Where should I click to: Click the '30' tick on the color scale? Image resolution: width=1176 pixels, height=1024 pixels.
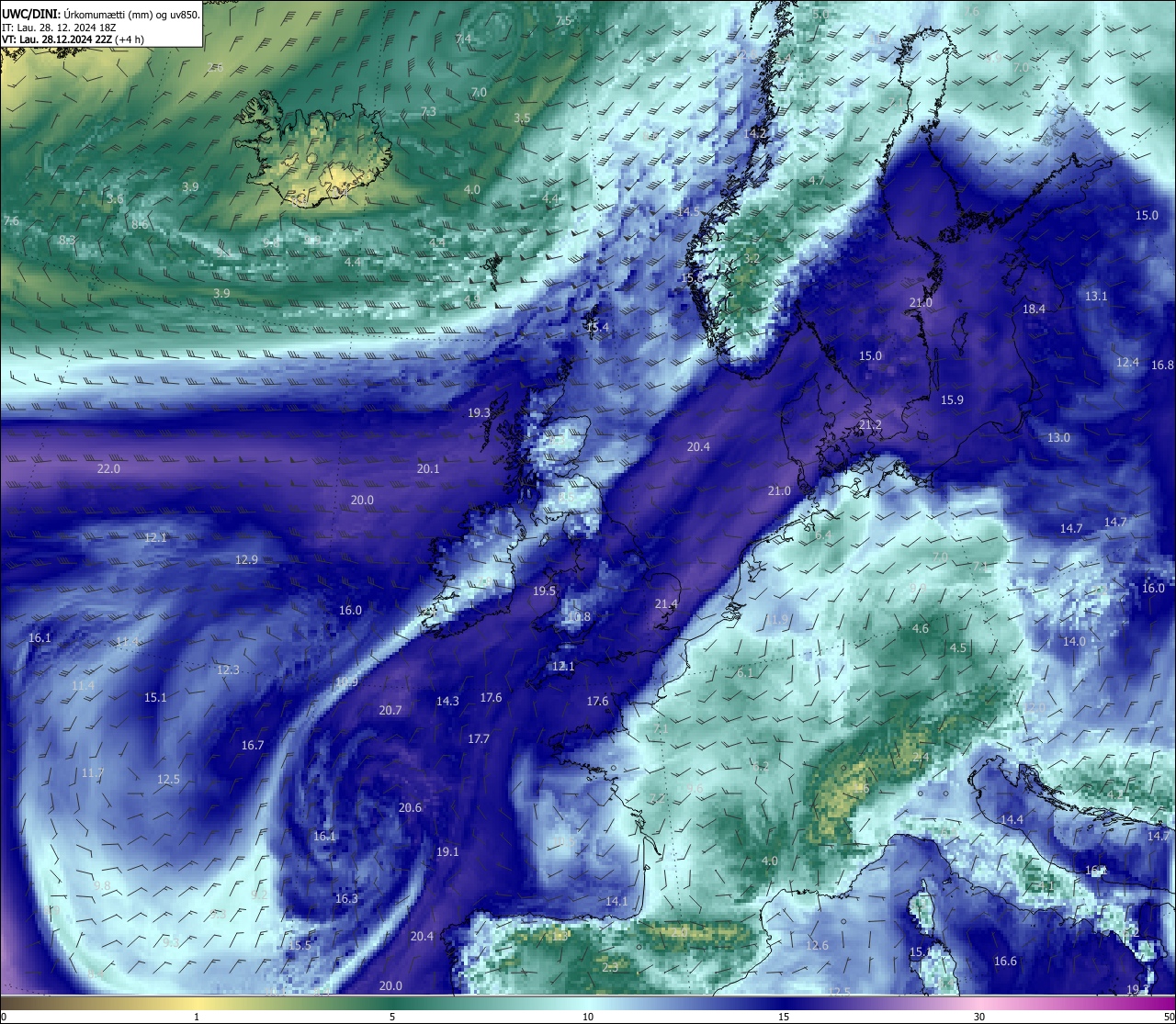979,1017
